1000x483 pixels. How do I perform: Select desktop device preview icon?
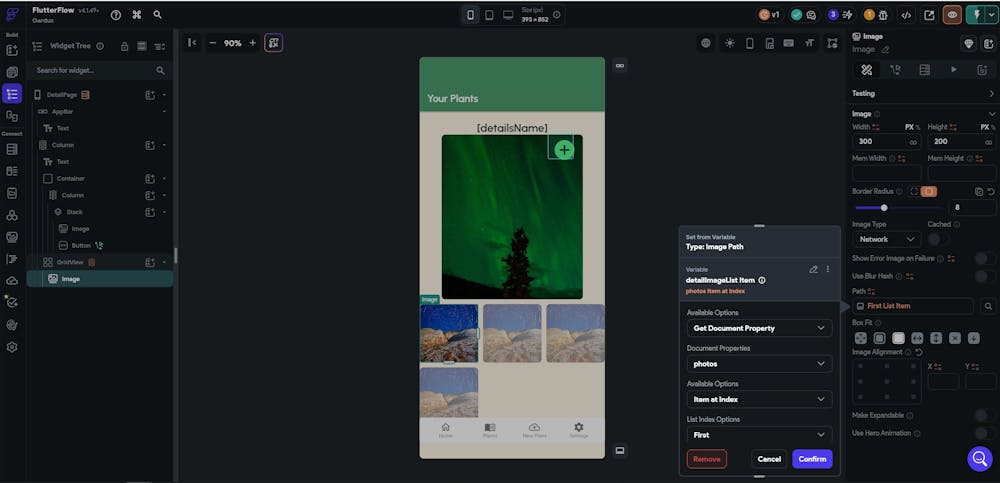click(508, 15)
